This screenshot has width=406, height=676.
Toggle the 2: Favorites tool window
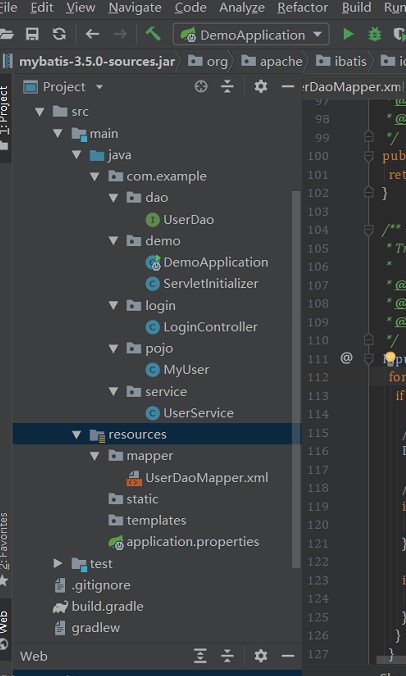pyautogui.click(x=4, y=550)
